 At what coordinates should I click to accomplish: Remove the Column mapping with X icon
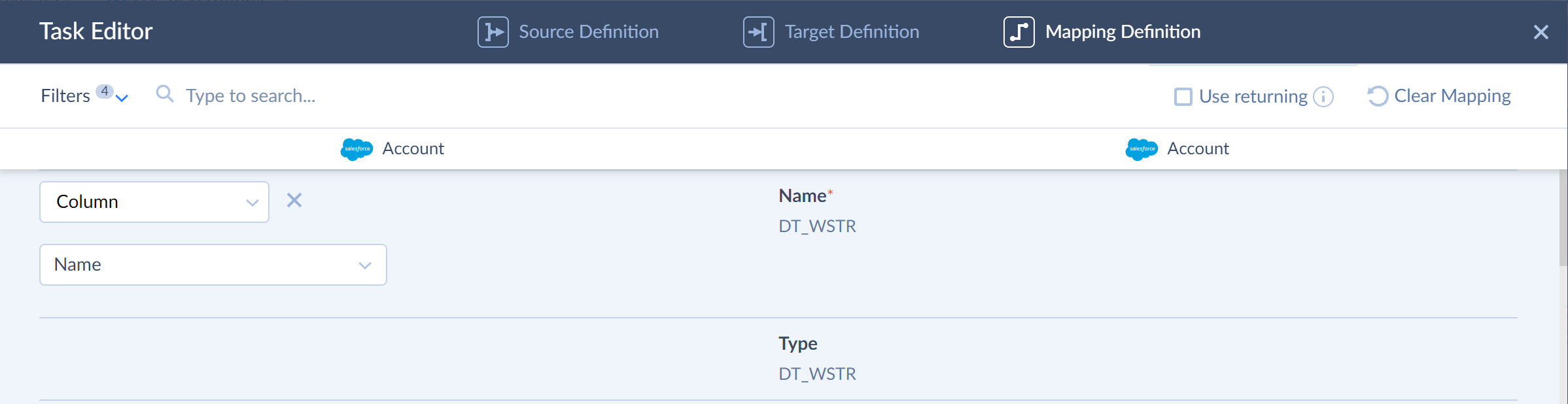[294, 201]
